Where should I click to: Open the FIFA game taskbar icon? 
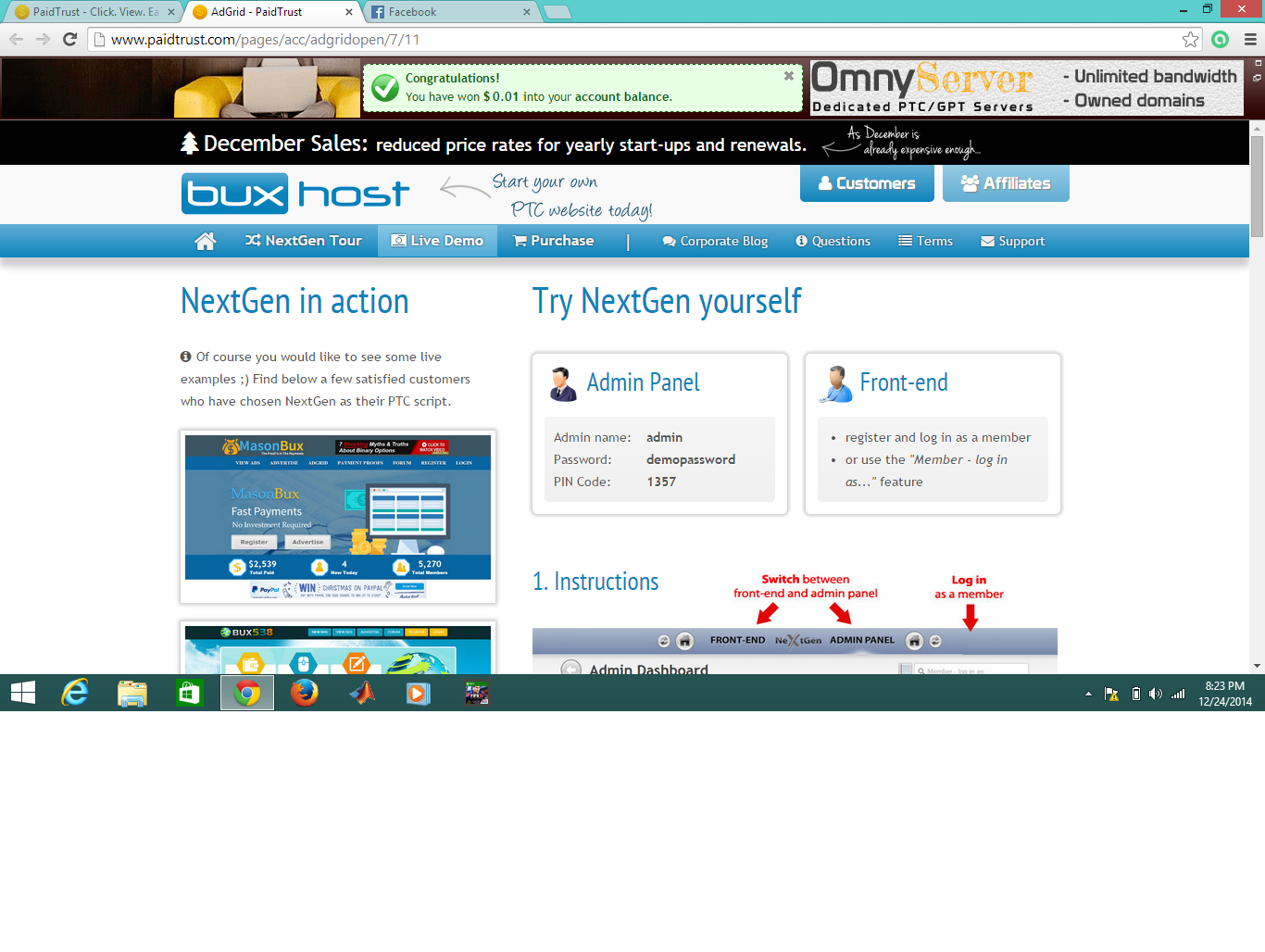tap(476, 693)
